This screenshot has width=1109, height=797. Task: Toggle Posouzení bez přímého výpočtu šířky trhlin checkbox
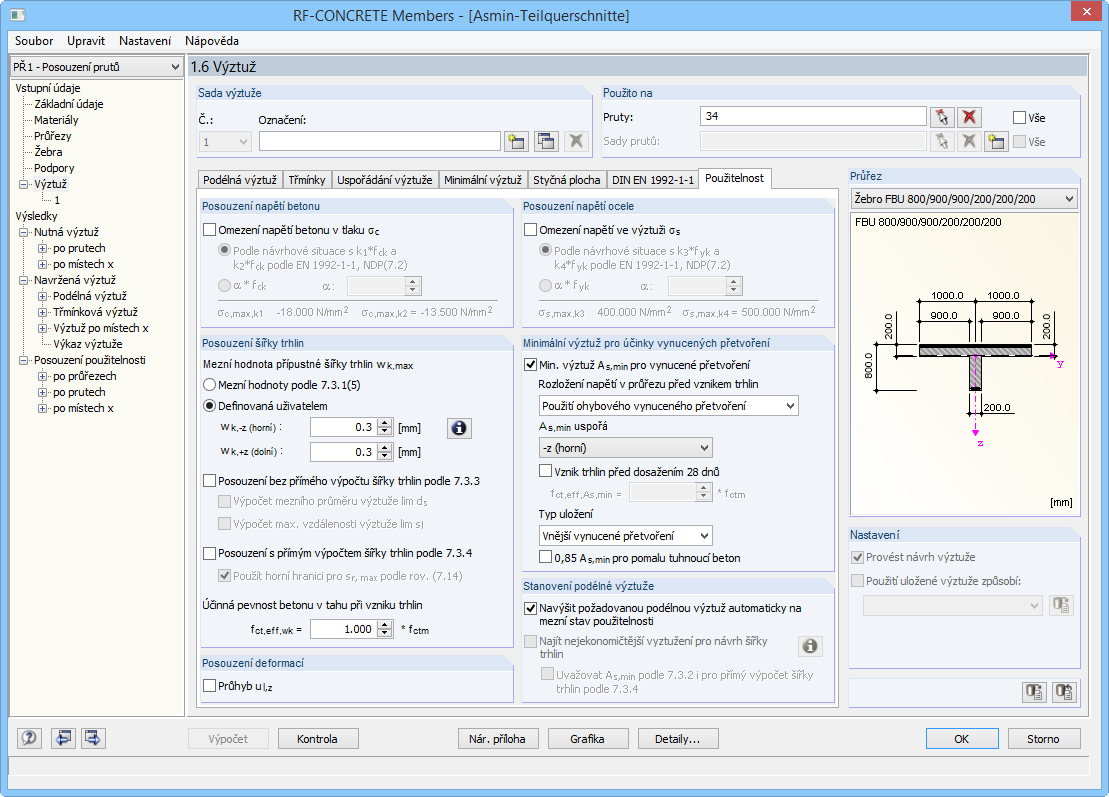(209, 481)
